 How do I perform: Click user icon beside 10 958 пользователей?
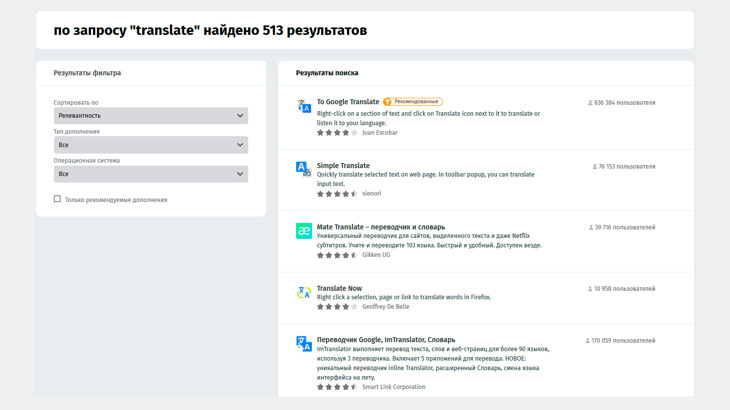[590, 289]
